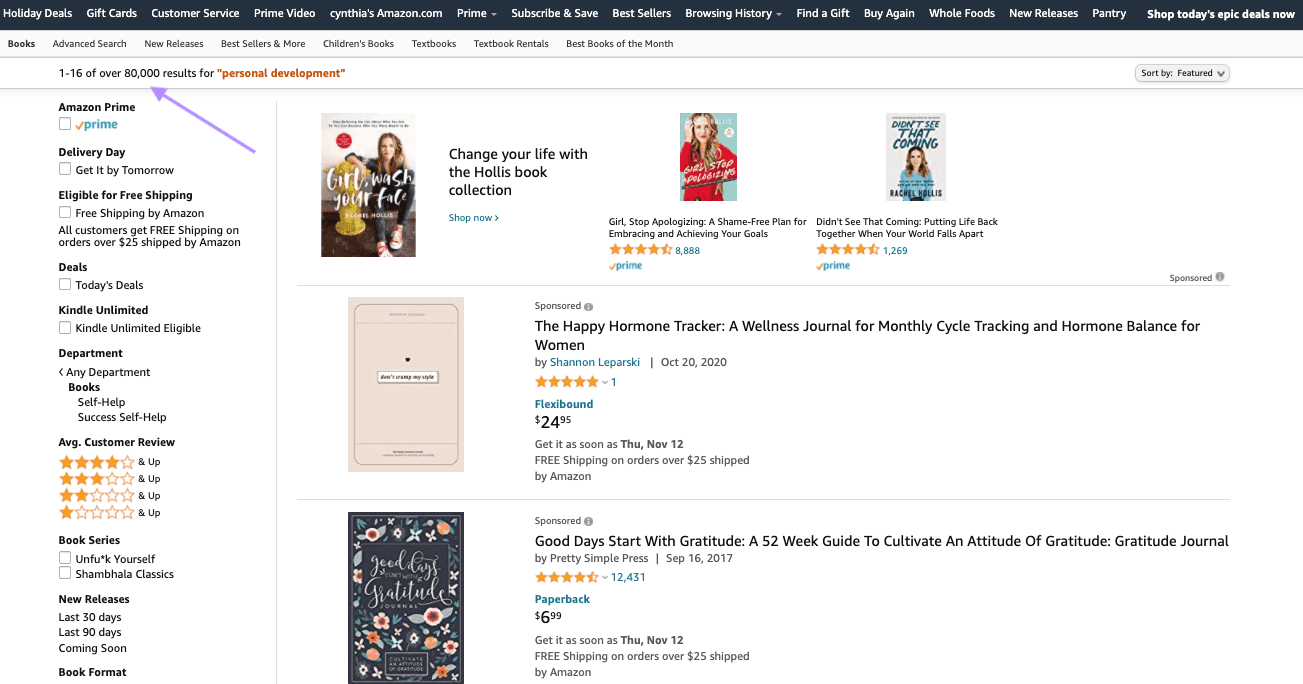Image resolution: width=1303 pixels, height=684 pixels.
Task: Check Today's Deals filter
Action: [x=64, y=285]
